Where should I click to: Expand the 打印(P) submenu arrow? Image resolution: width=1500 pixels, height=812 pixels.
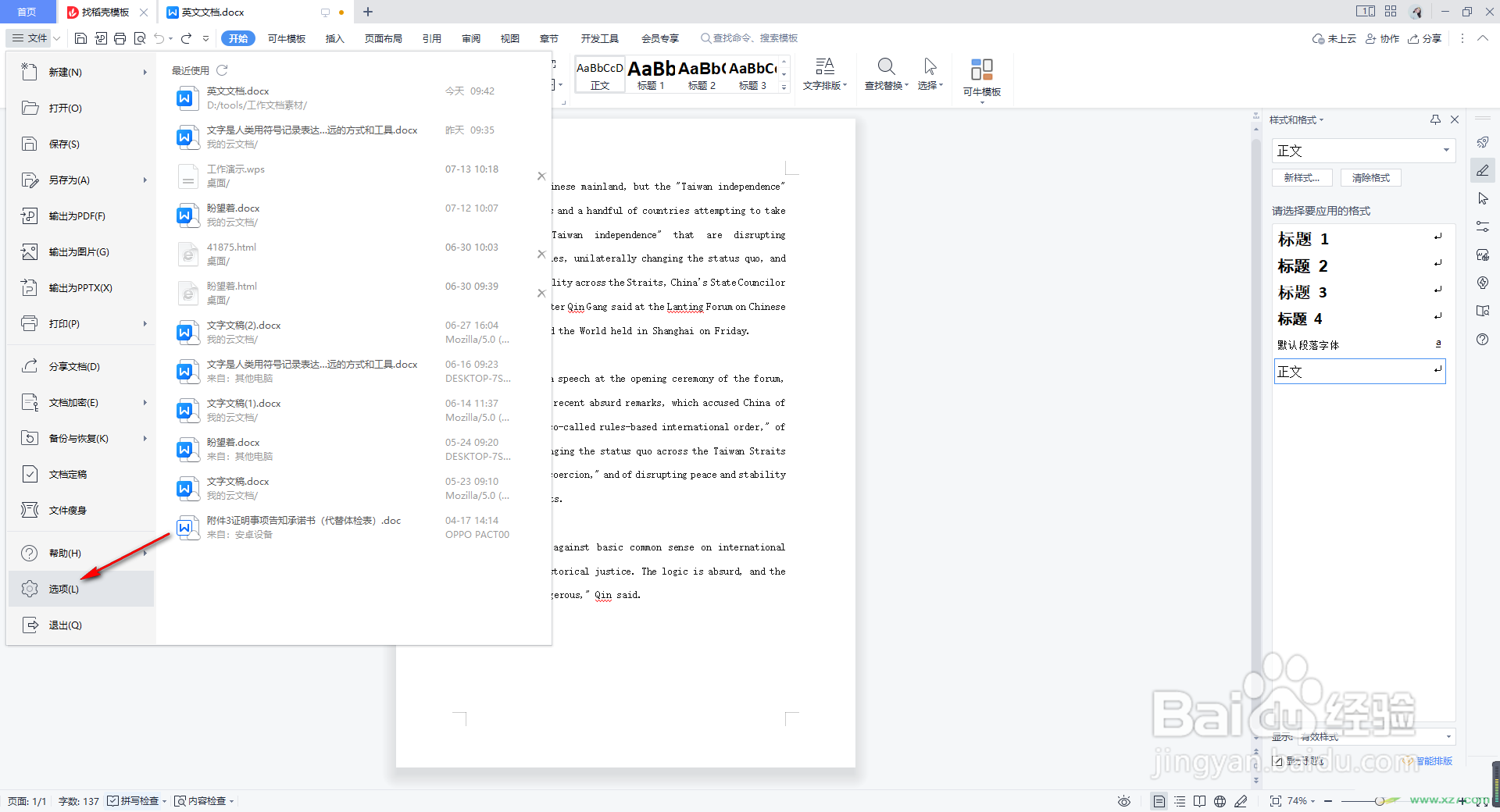point(145,323)
